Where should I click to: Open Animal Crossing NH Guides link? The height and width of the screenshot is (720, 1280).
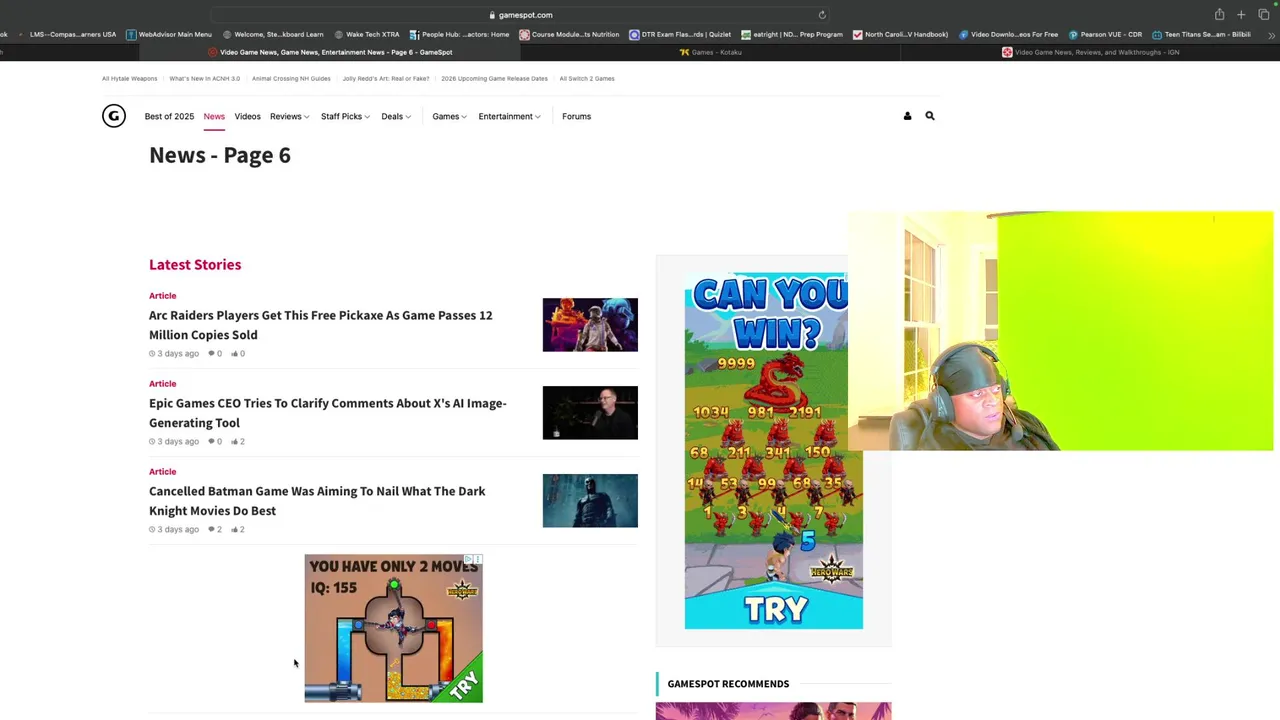(x=291, y=78)
